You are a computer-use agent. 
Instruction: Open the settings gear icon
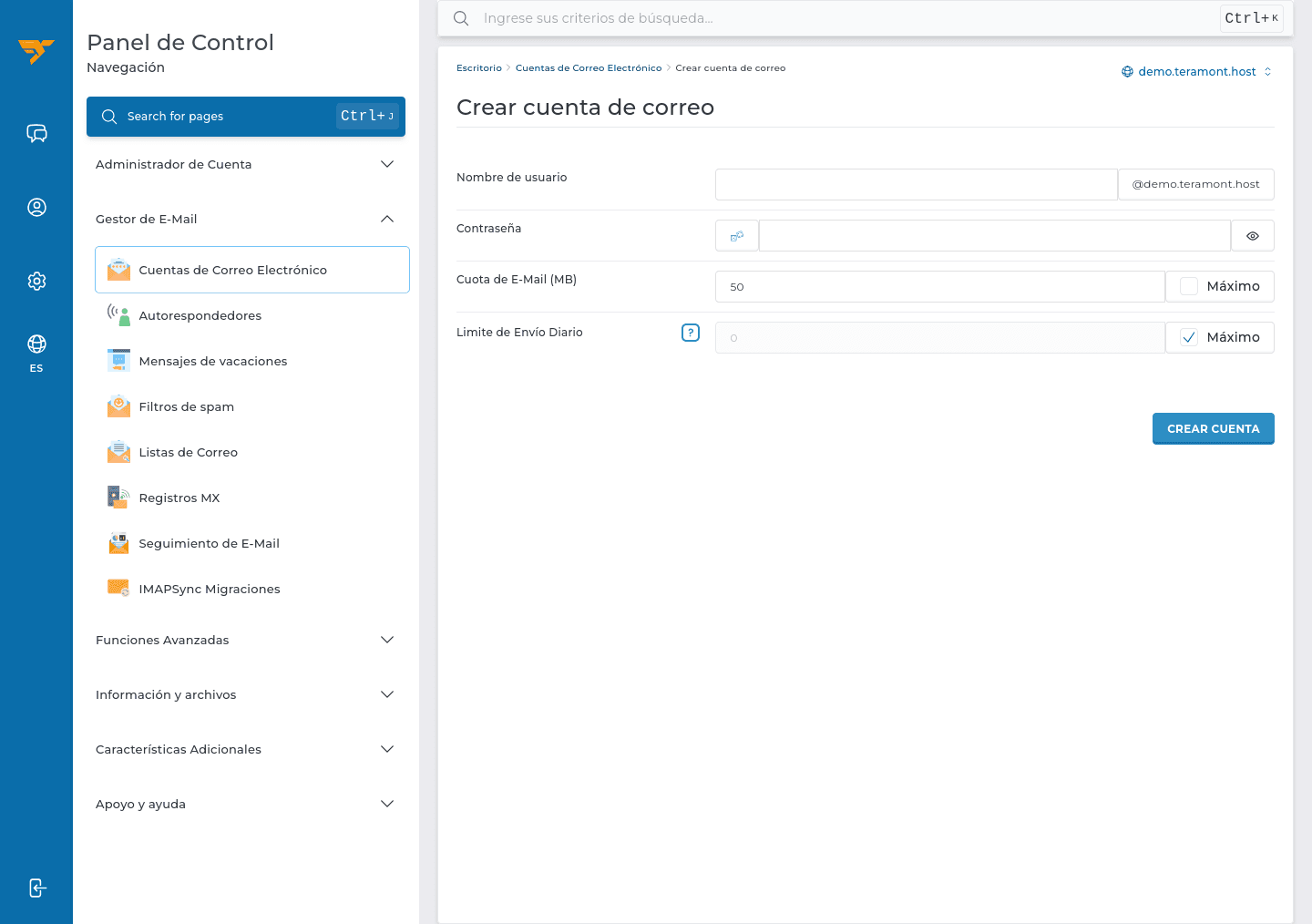tap(36, 281)
